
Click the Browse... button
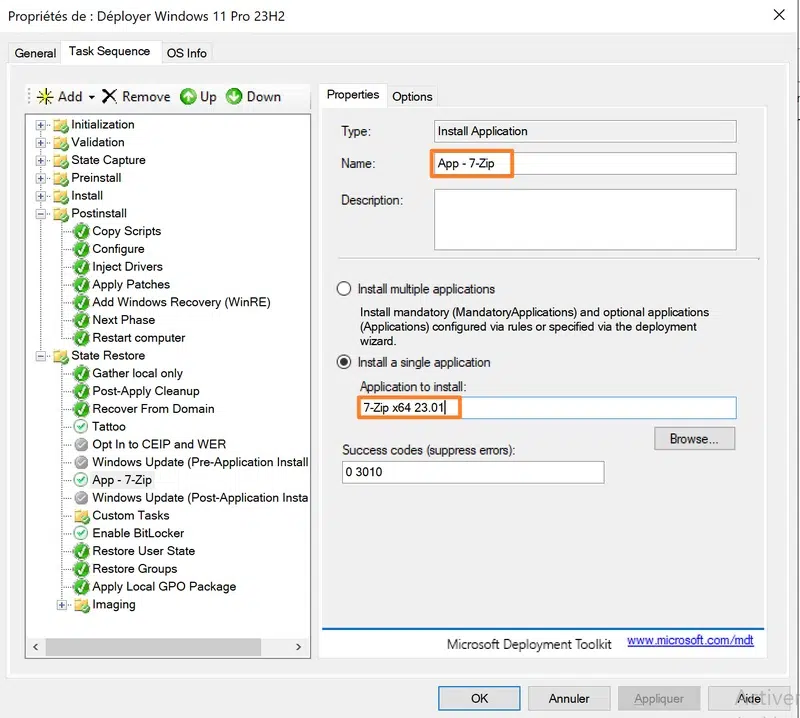click(x=694, y=439)
